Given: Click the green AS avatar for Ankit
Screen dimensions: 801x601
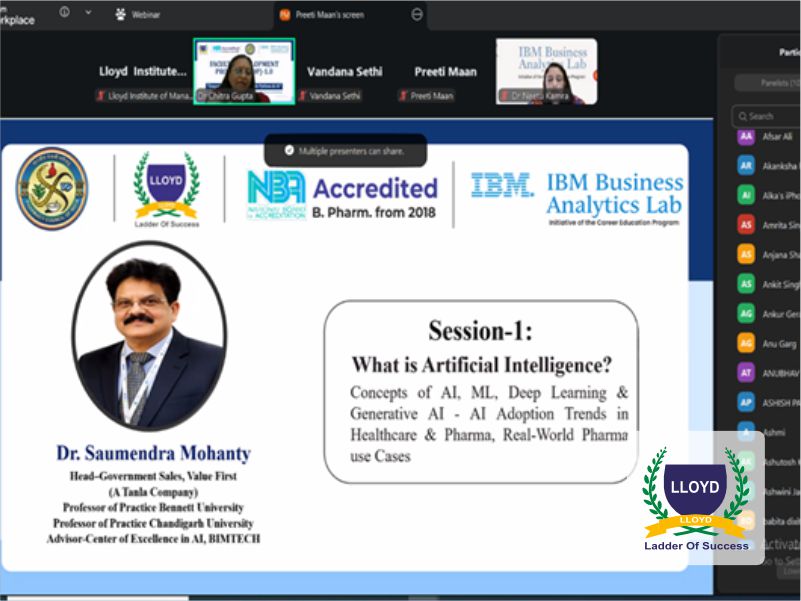Looking at the screenshot, I should click(746, 284).
